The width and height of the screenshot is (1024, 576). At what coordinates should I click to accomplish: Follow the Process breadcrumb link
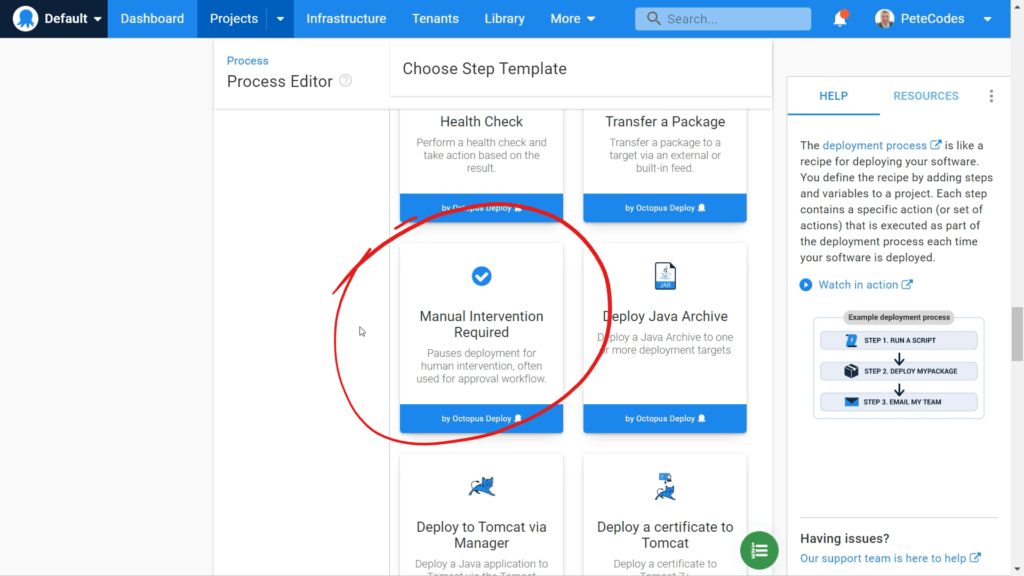tap(248, 61)
